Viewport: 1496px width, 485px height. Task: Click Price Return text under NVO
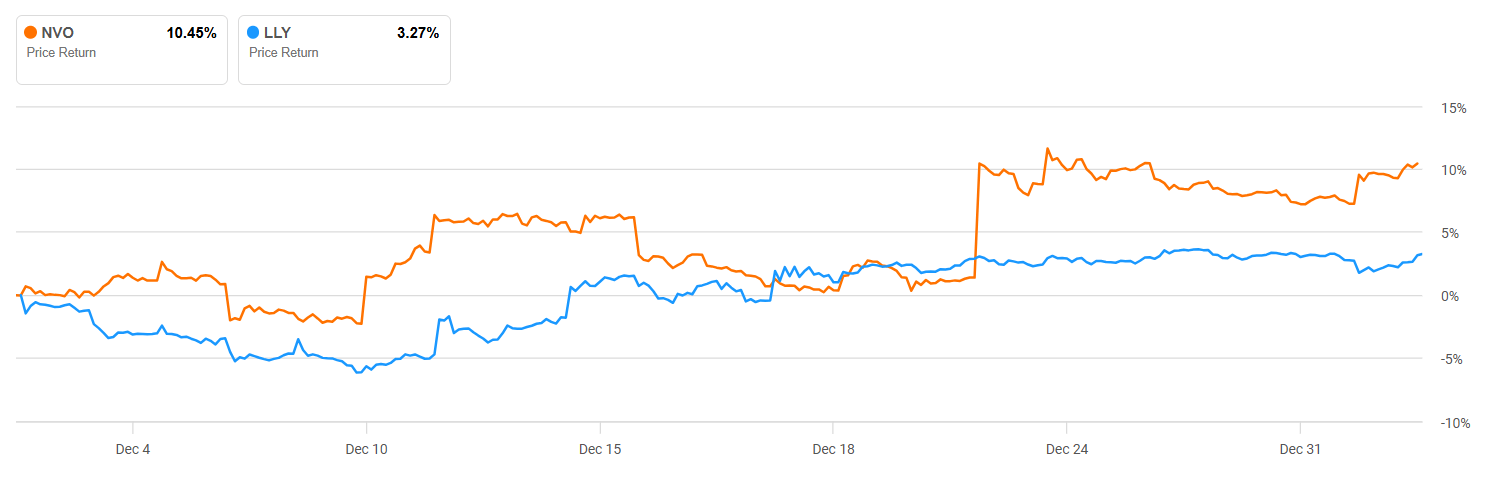tap(61, 52)
